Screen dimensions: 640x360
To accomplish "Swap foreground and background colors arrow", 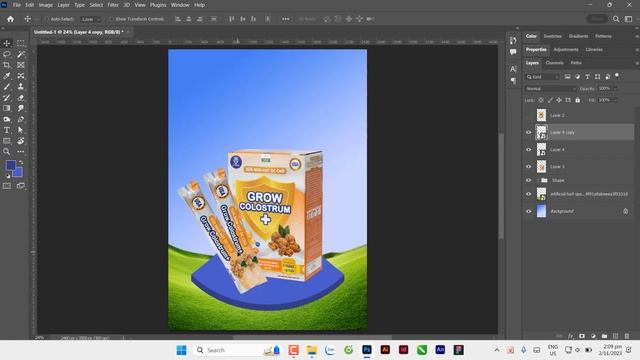I will click(21, 162).
